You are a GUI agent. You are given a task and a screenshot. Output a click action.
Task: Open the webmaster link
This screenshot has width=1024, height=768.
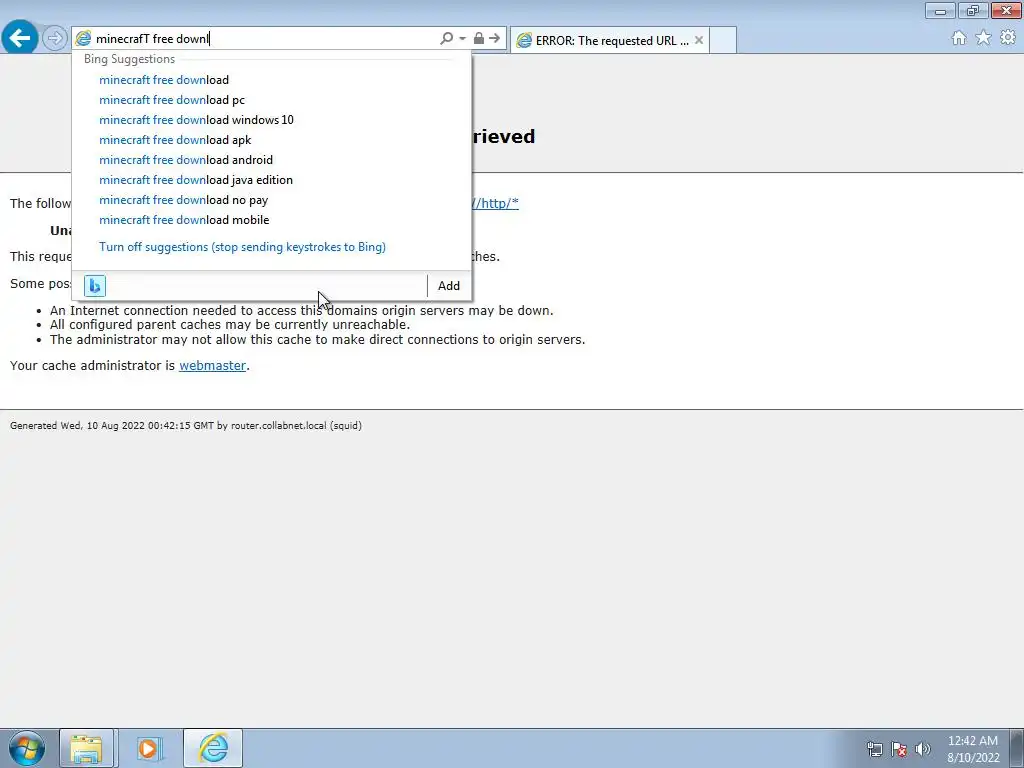click(x=212, y=366)
